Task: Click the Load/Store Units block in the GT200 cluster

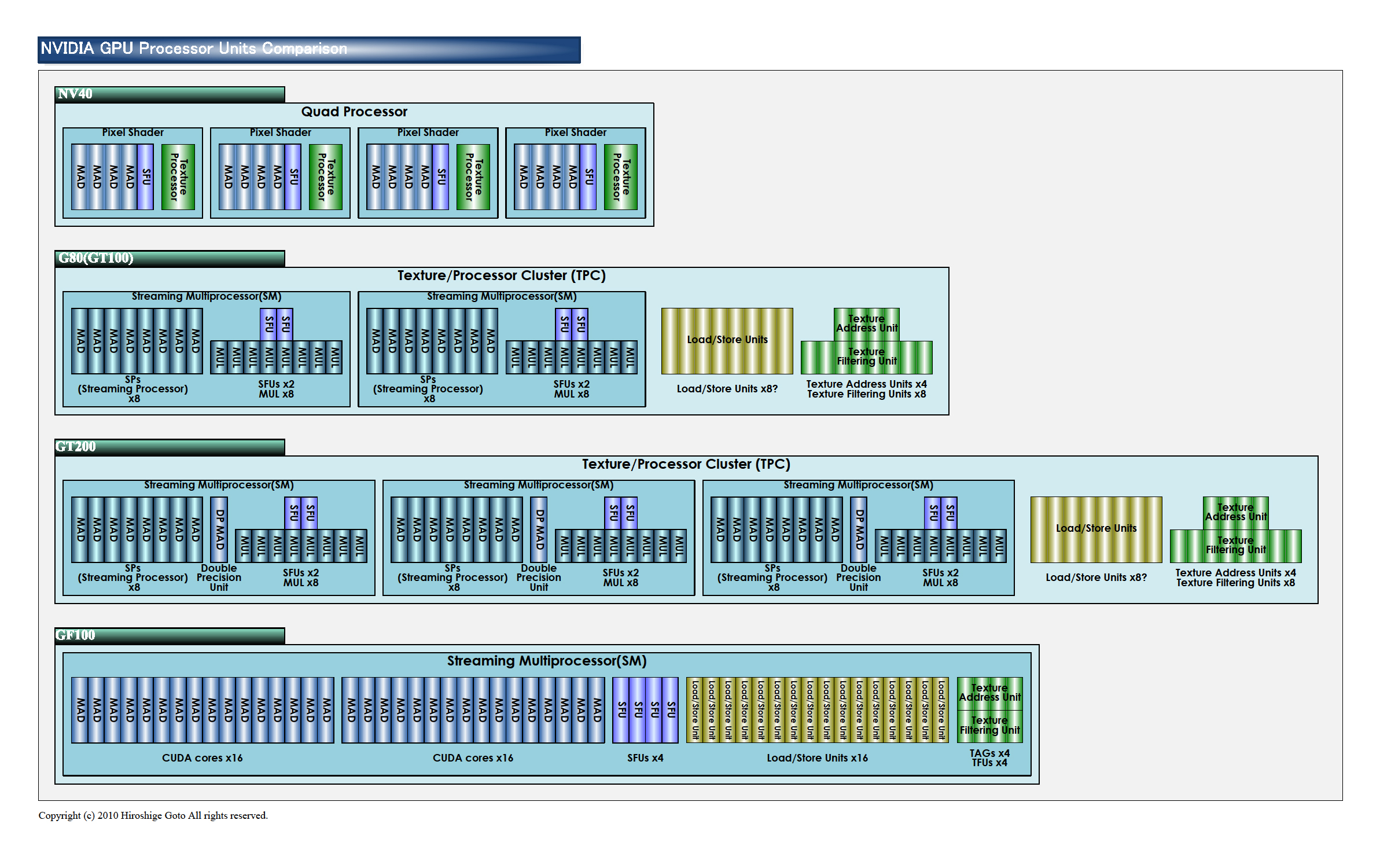Action: point(1096,529)
